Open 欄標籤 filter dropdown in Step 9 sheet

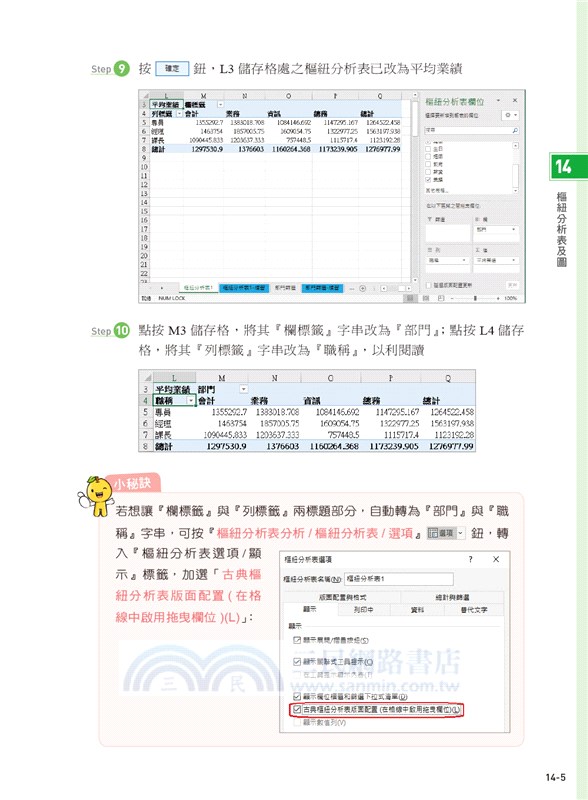pos(220,105)
